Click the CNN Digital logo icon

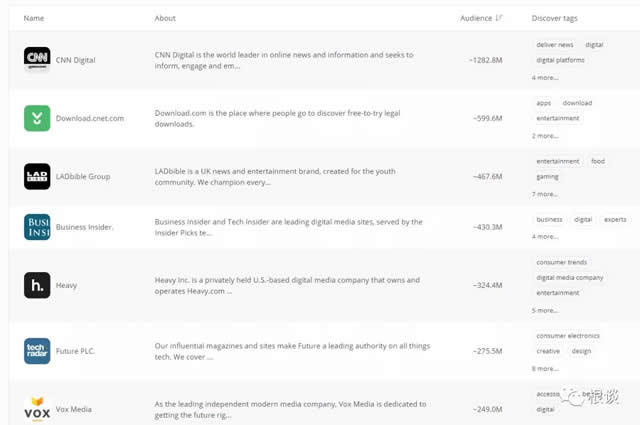point(37,60)
